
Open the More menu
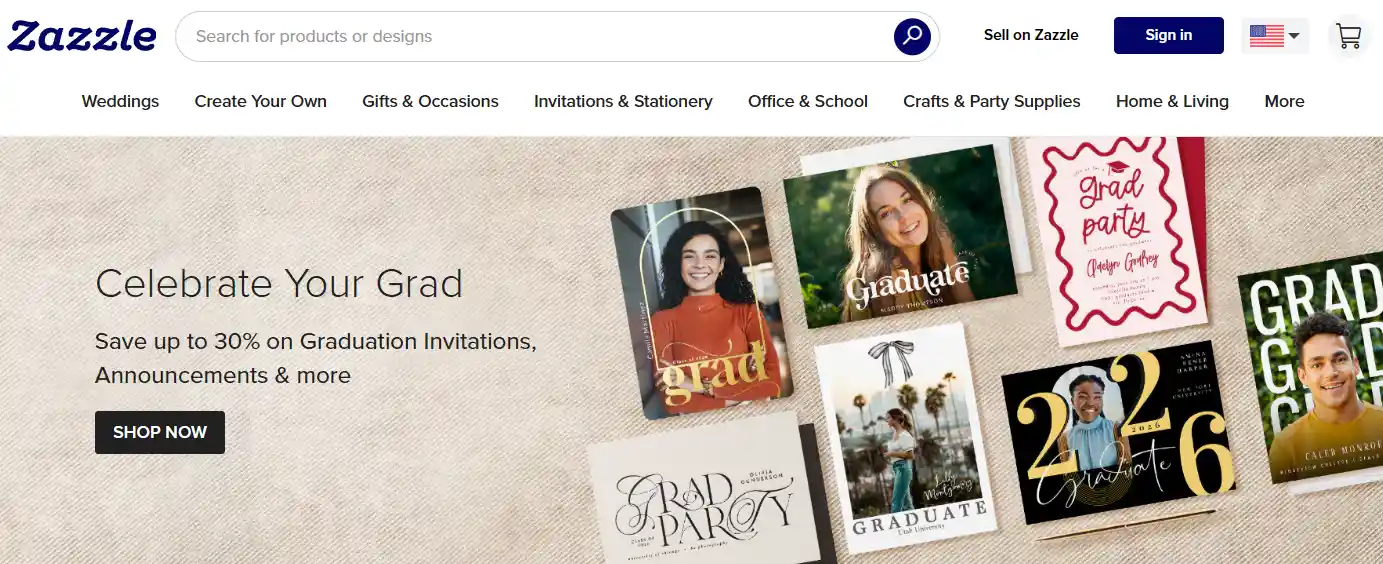tap(1284, 101)
